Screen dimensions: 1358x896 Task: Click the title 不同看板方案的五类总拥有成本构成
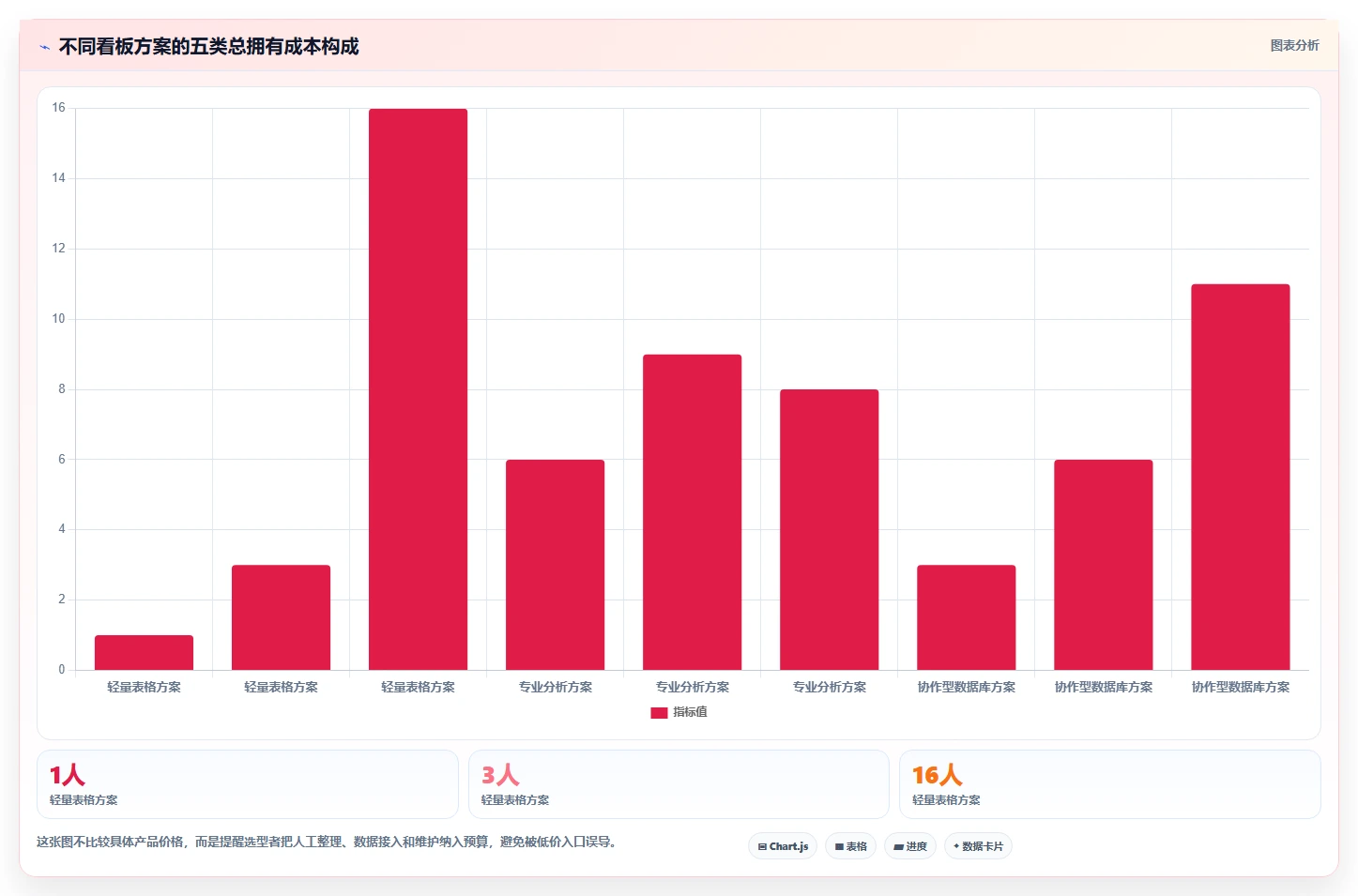tap(209, 47)
